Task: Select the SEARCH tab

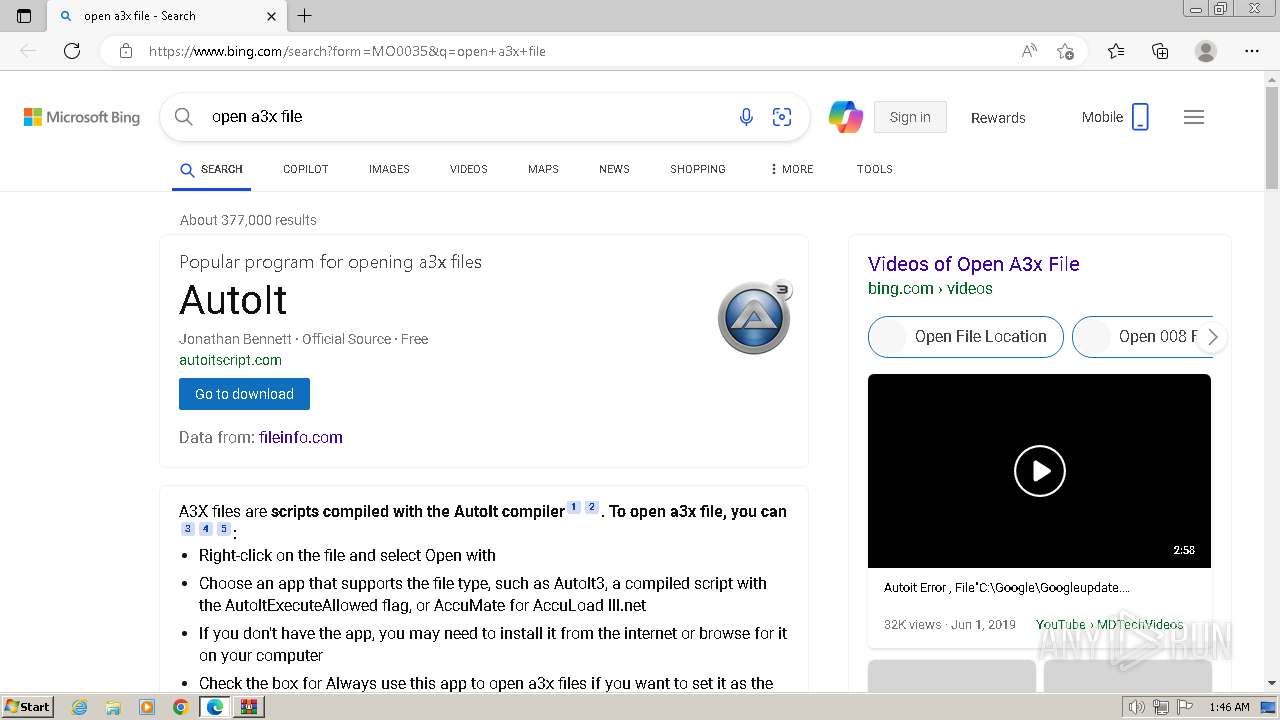Action: 211,169
